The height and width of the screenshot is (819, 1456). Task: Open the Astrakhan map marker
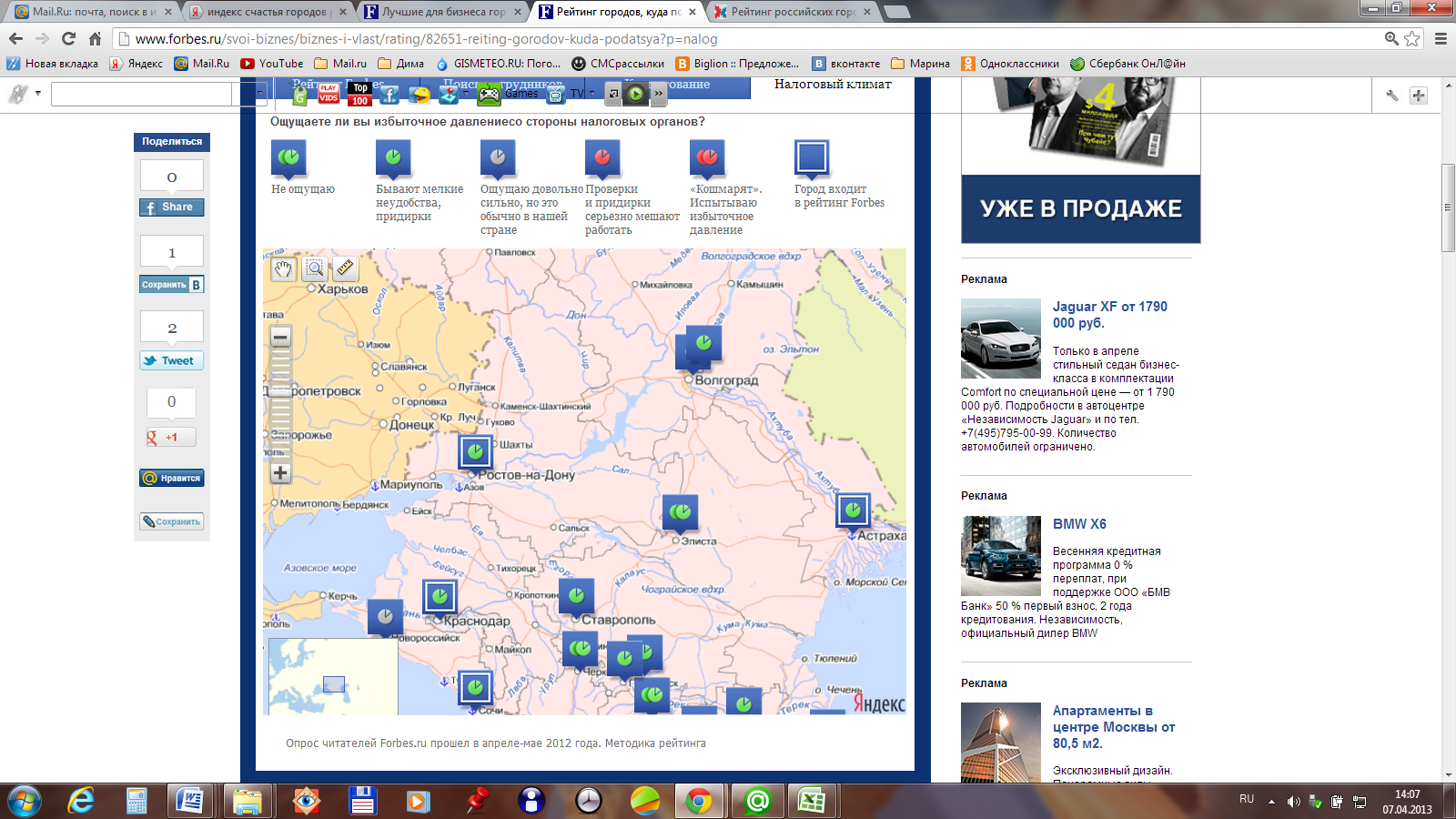pyautogui.click(x=853, y=511)
